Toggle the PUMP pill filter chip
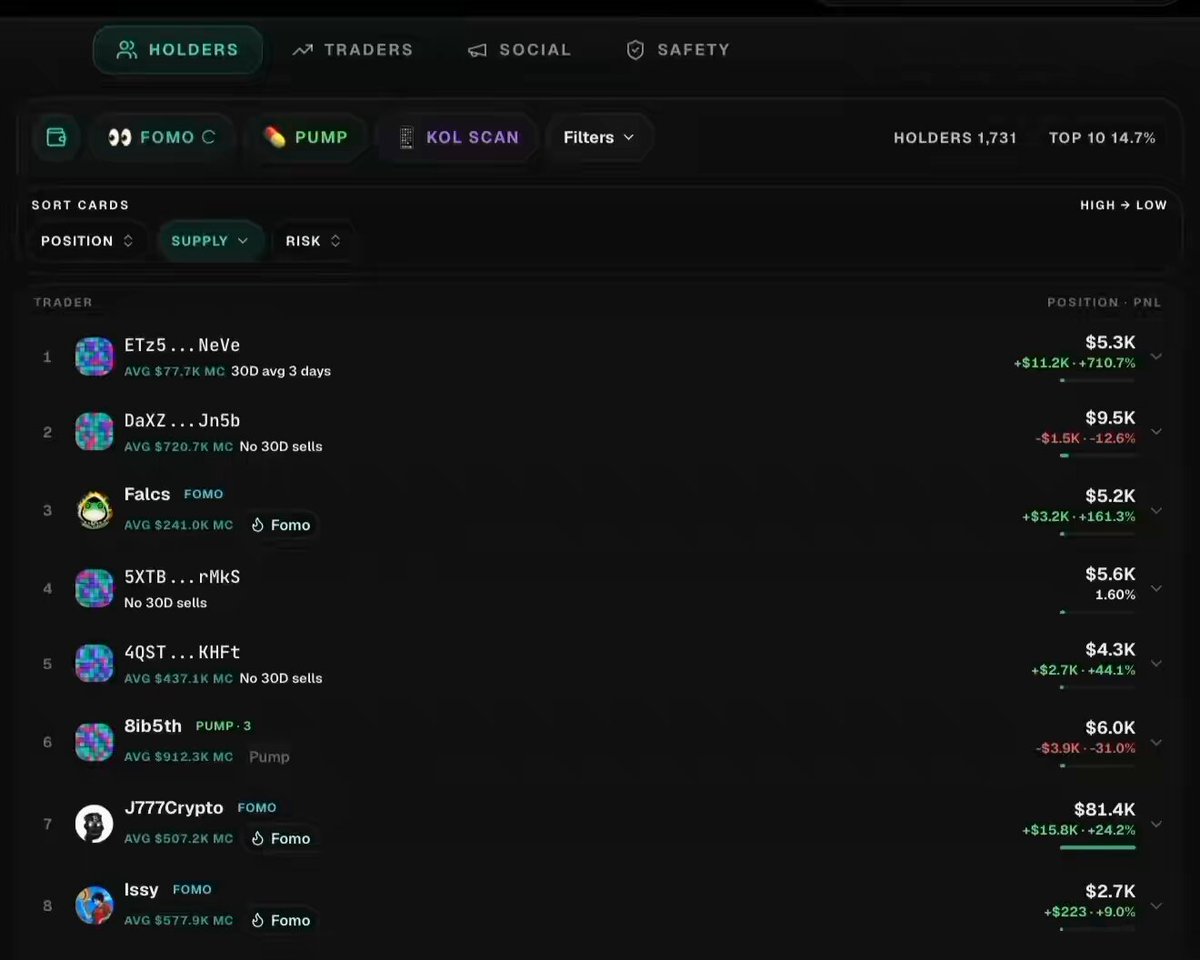This screenshot has width=1200, height=960. (306, 137)
